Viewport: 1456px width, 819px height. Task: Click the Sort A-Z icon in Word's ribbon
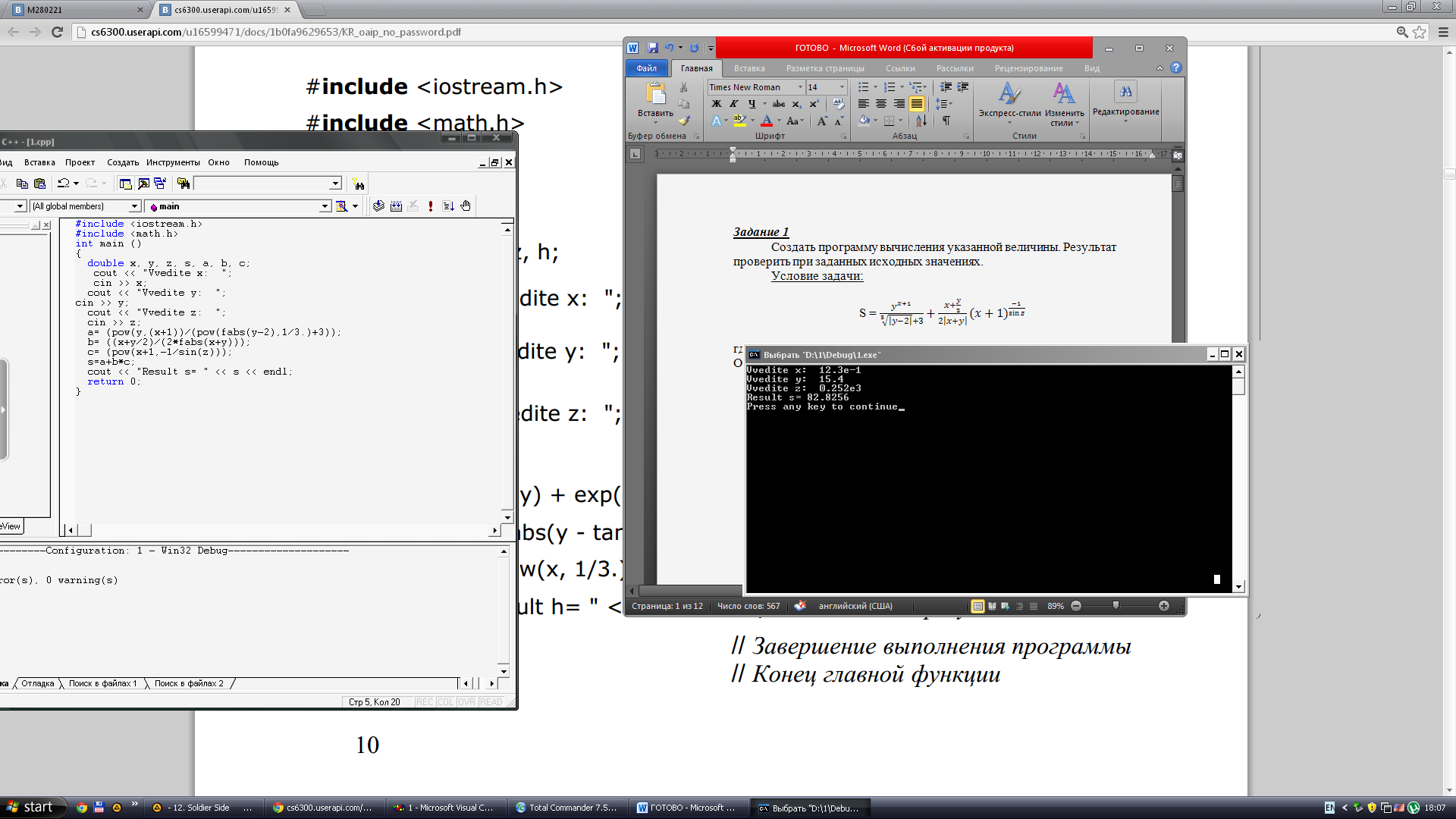(921, 121)
